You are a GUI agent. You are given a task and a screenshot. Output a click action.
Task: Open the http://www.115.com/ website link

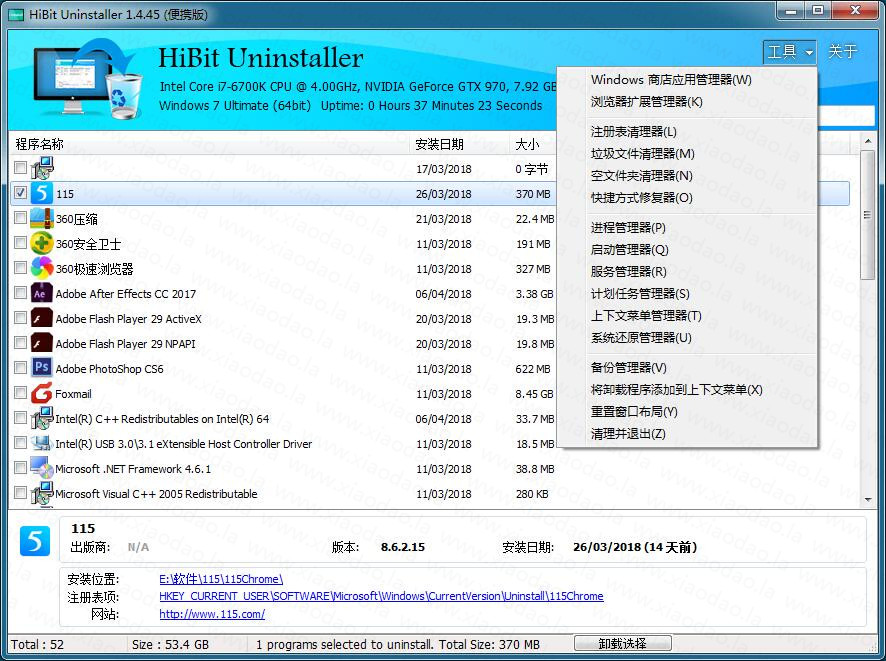point(212,614)
